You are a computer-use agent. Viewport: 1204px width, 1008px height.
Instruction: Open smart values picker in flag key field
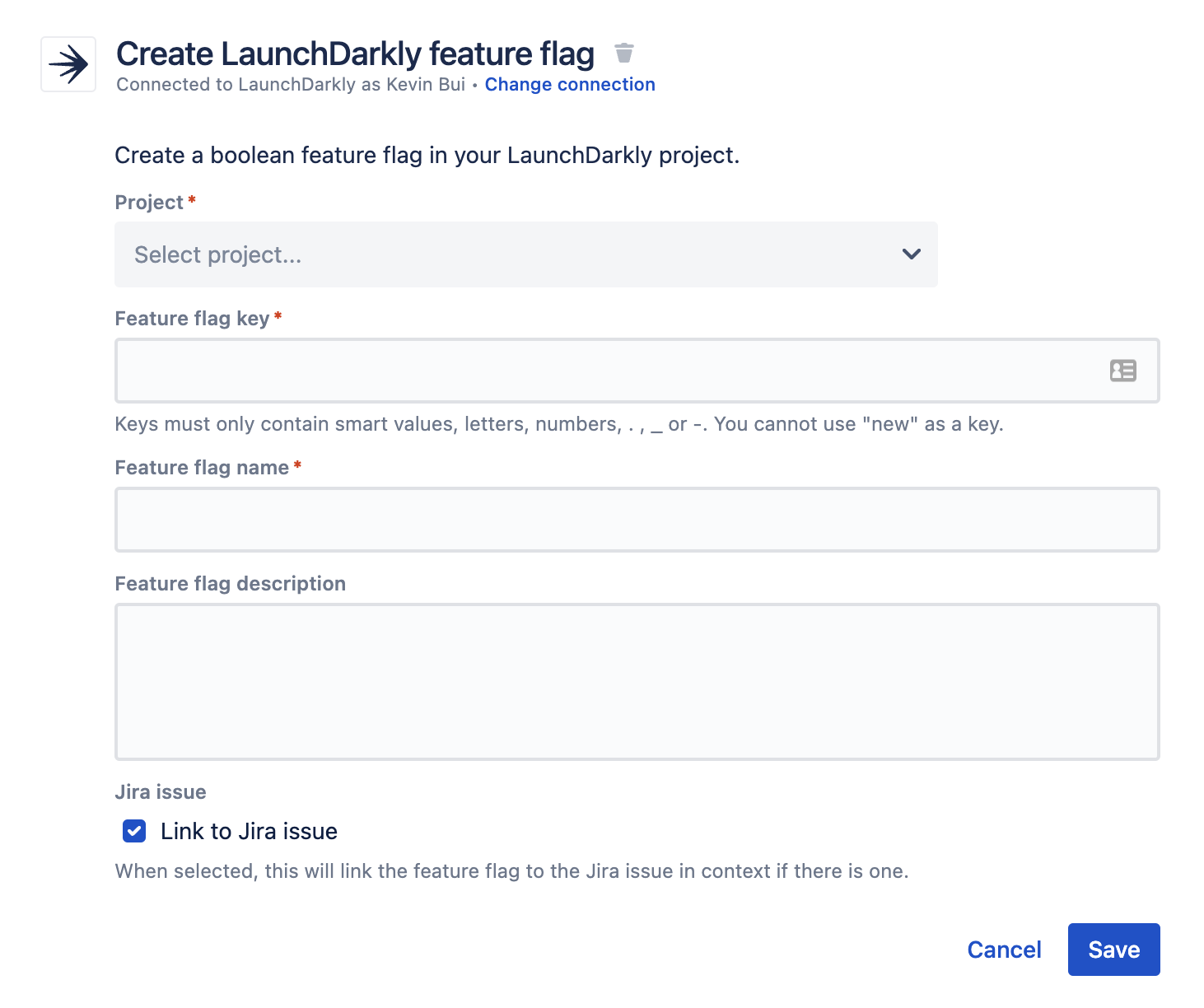[x=1122, y=371]
